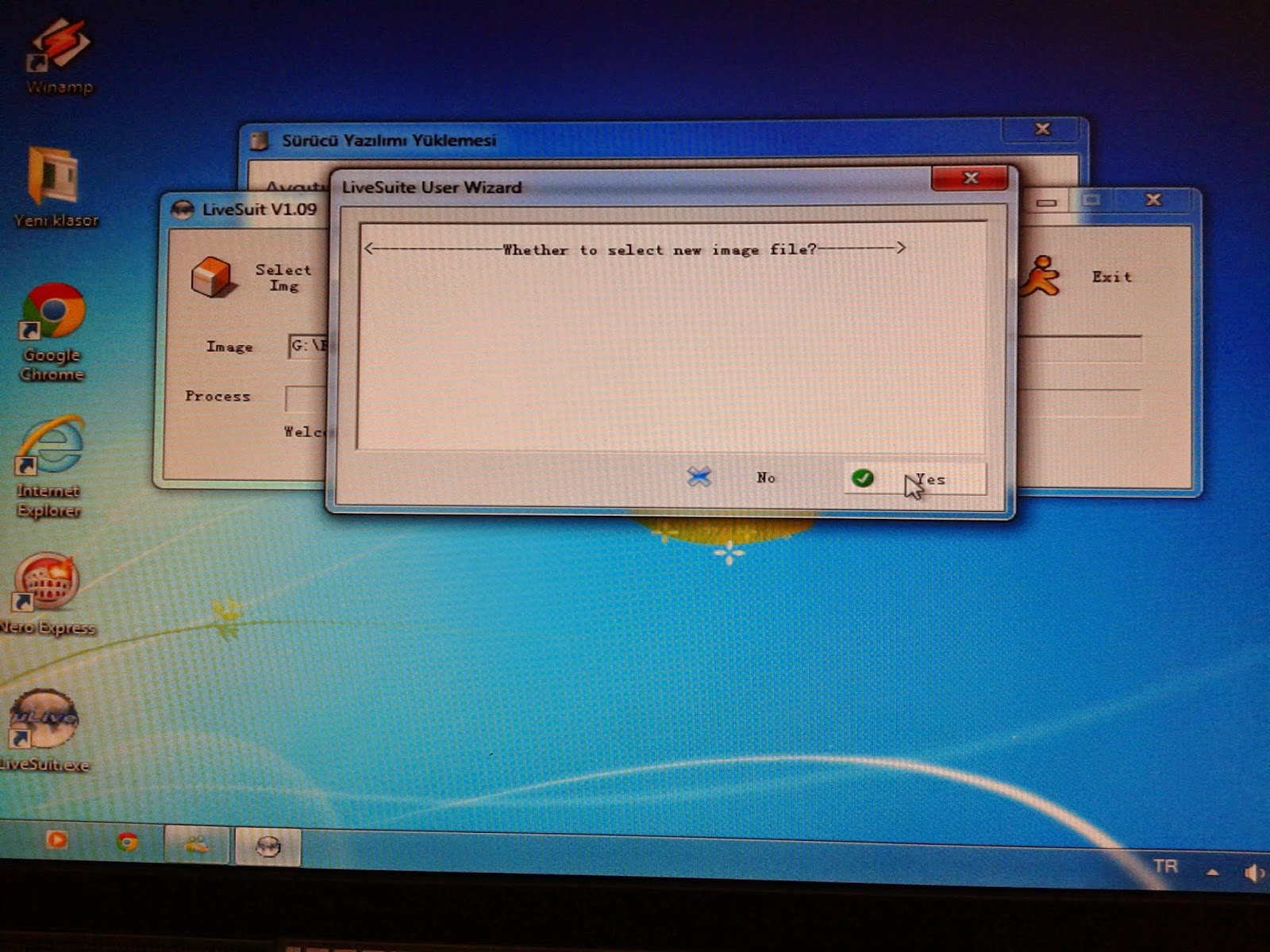Minimize the LiveSuit V1.09 window
This screenshot has height=952, width=1270.
pos(1046,202)
